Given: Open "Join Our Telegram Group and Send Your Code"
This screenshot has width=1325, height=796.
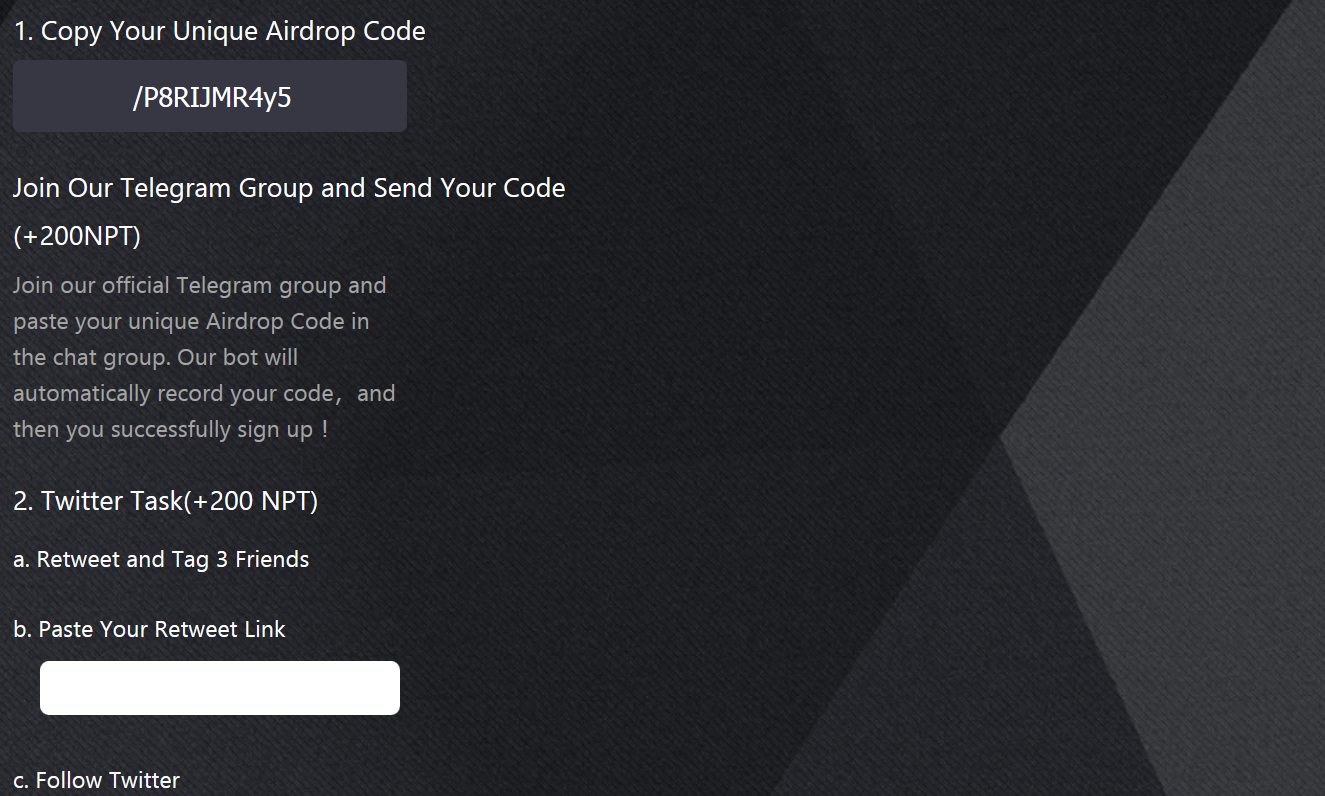Looking at the screenshot, I should [288, 188].
